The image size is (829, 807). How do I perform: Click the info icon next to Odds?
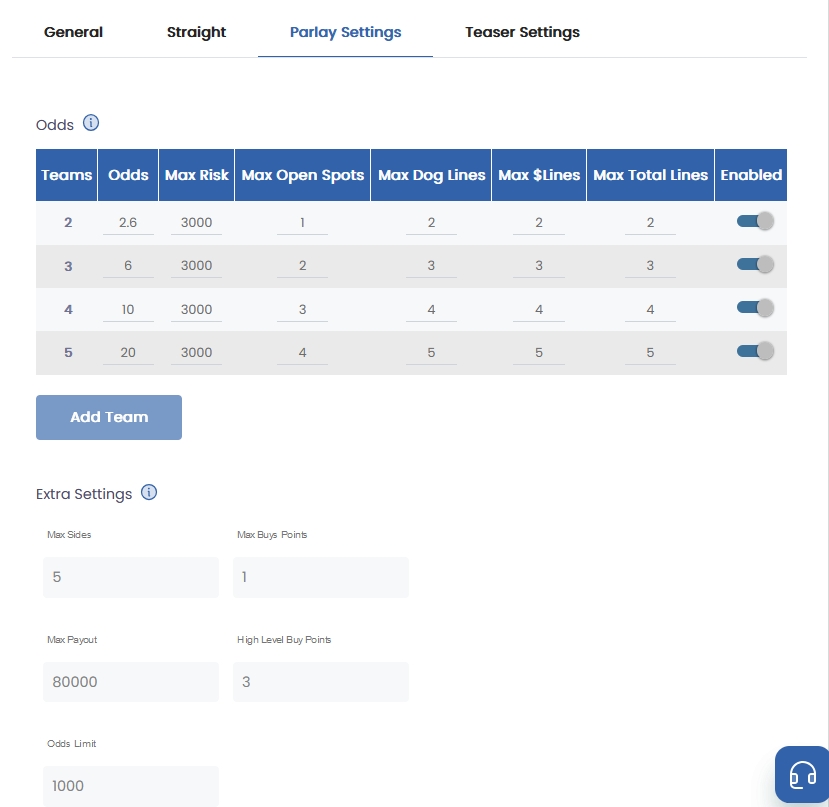pos(91,124)
